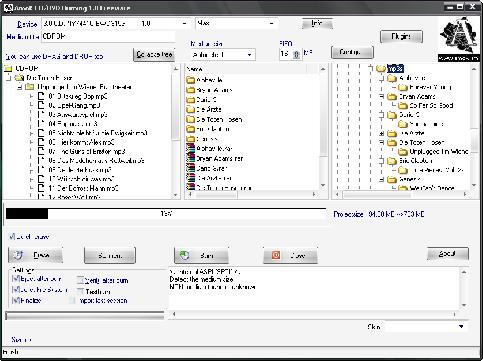Click the Die Ärzte folder icon in the middle list
The height and width of the screenshot is (361, 483).
(x=191, y=109)
